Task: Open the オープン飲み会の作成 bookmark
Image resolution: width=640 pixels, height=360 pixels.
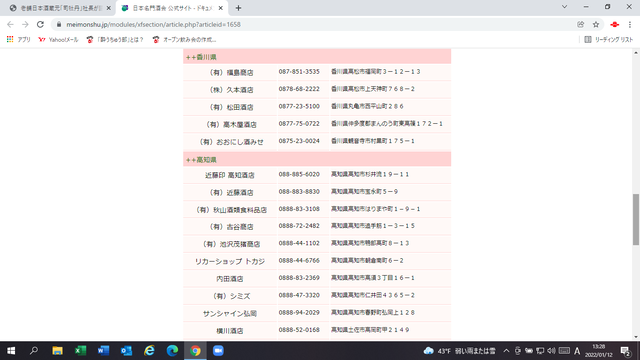Action: point(184,40)
